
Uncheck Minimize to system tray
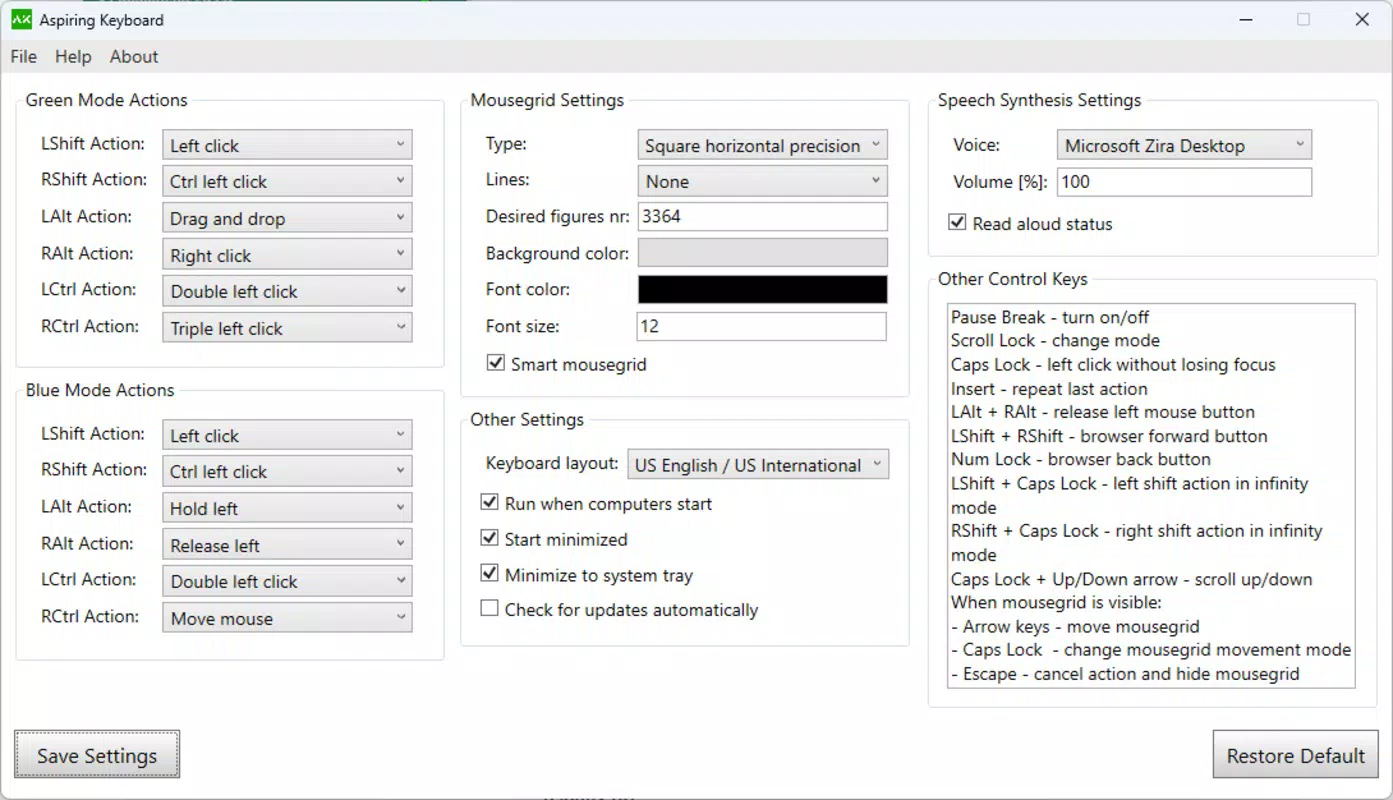click(x=489, y=574)
